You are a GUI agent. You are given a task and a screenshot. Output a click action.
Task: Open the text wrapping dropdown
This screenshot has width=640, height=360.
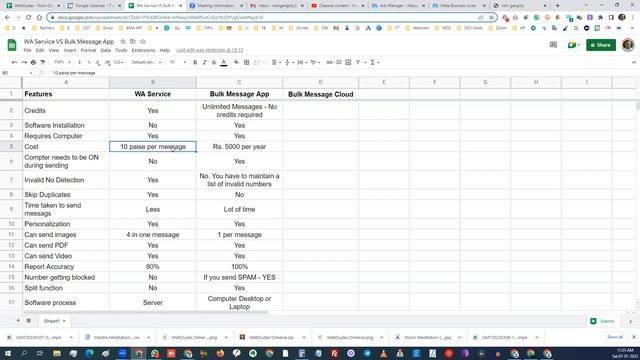point(302,62)
